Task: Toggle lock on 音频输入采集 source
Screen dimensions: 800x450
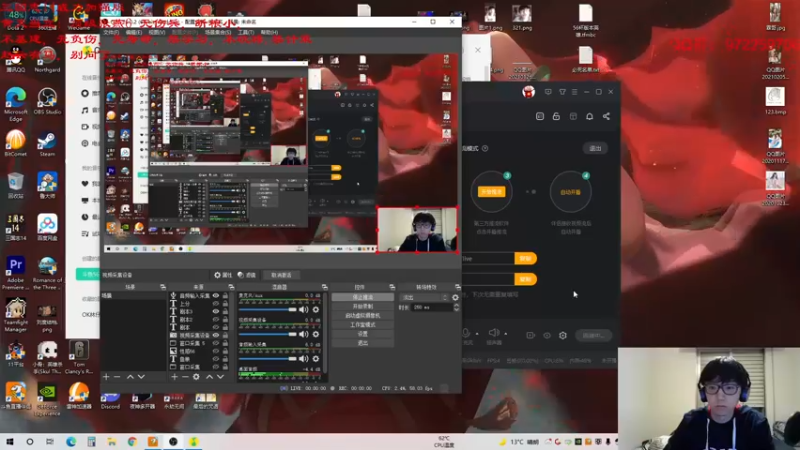Action: click(225, 295)
